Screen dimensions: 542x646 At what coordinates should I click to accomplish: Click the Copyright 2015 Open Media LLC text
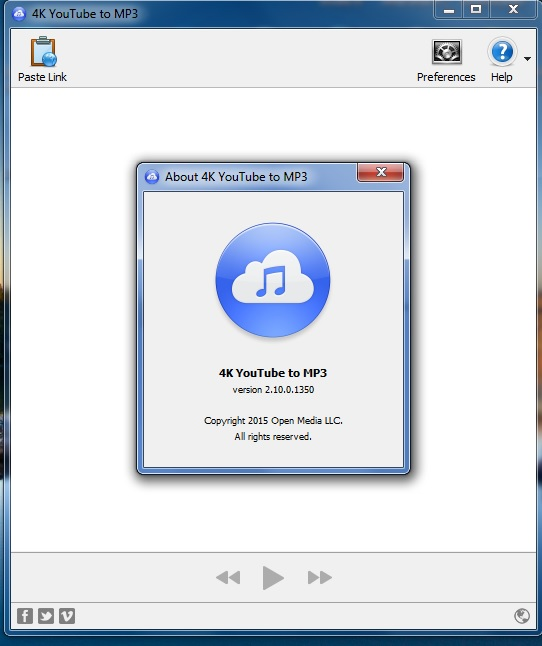coord(273,421)
